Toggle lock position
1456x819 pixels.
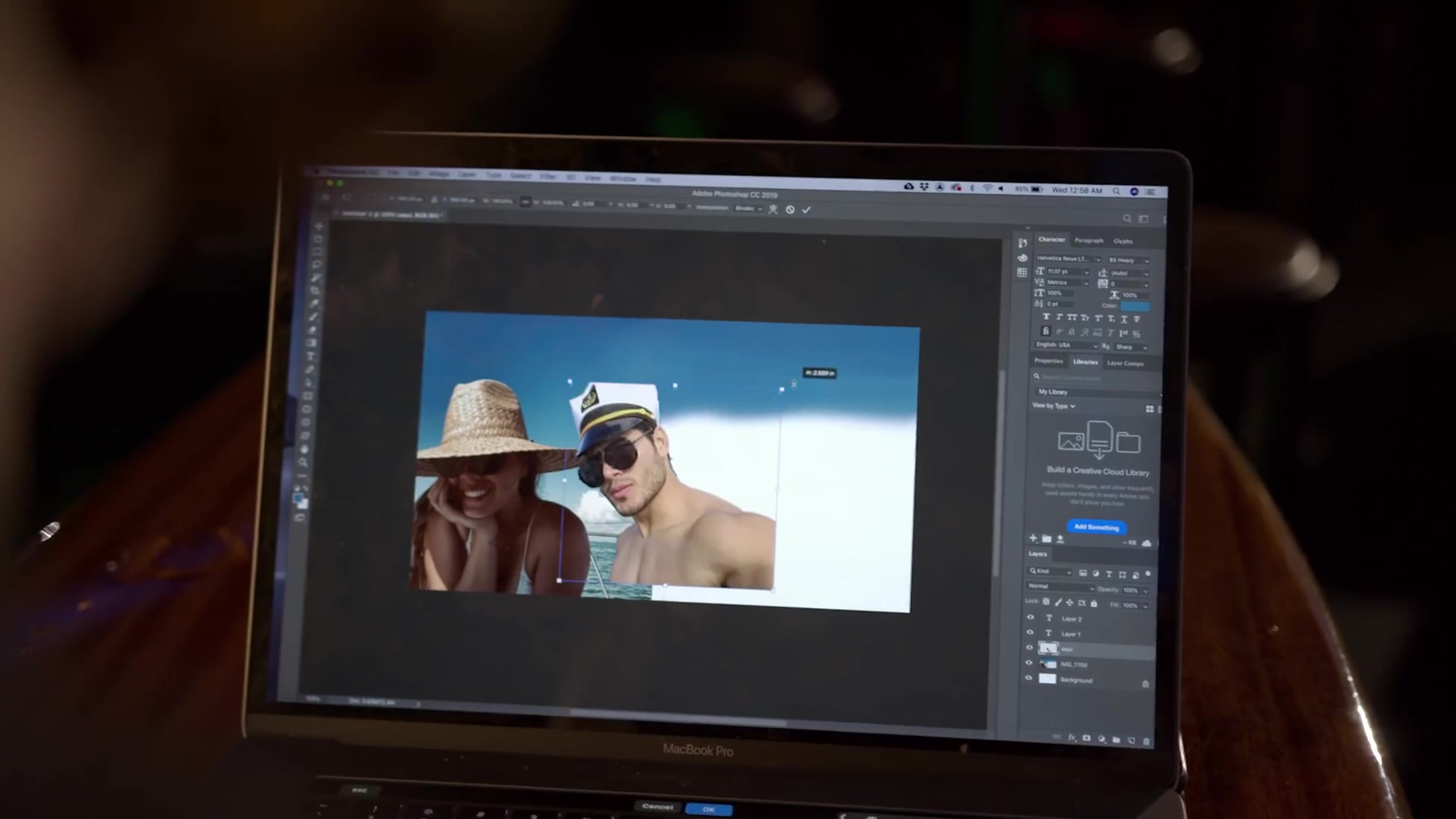[x=1069, y=603]
